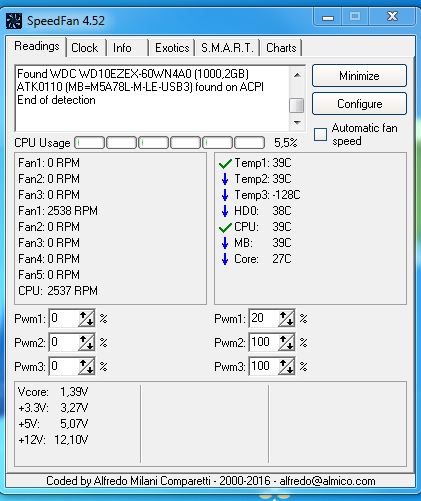Click the 'Fan1: 2538 RPM' reading
This screenshot has width=421, height=501.
point(58,211)
